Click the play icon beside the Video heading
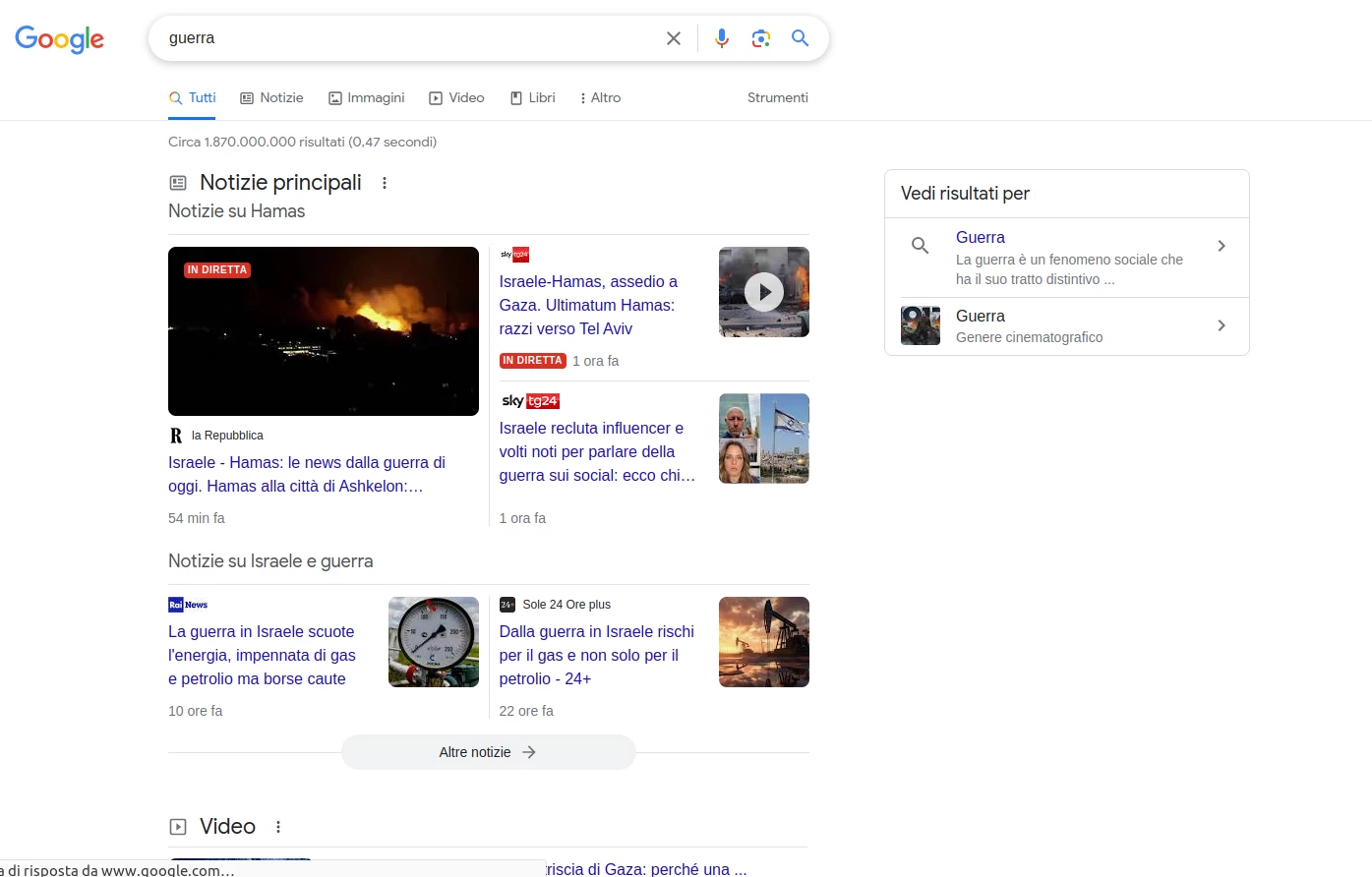The height and width of the screenshot is (877, 1372). tap(178, 827)
